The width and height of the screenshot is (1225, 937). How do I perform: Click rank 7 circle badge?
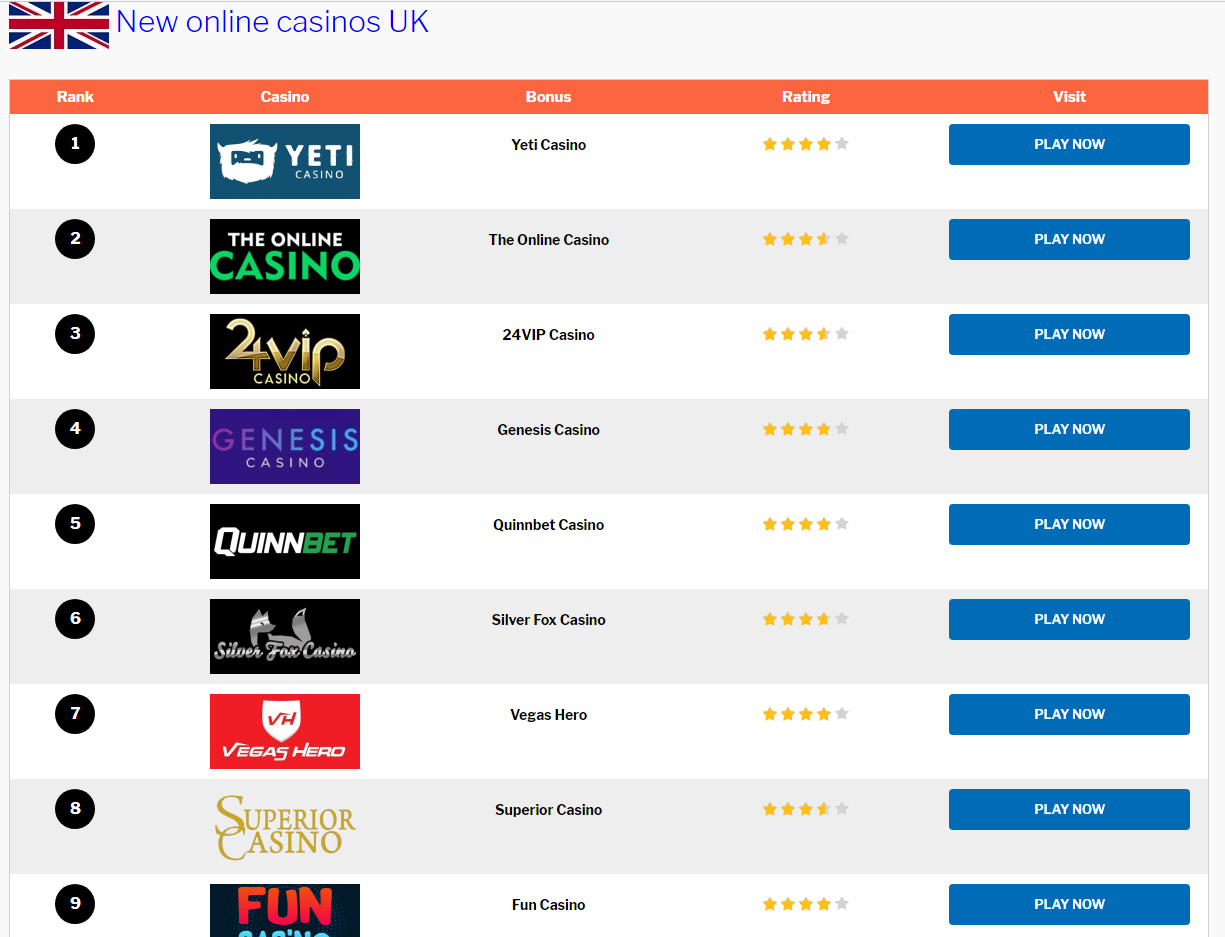(75, 714)
